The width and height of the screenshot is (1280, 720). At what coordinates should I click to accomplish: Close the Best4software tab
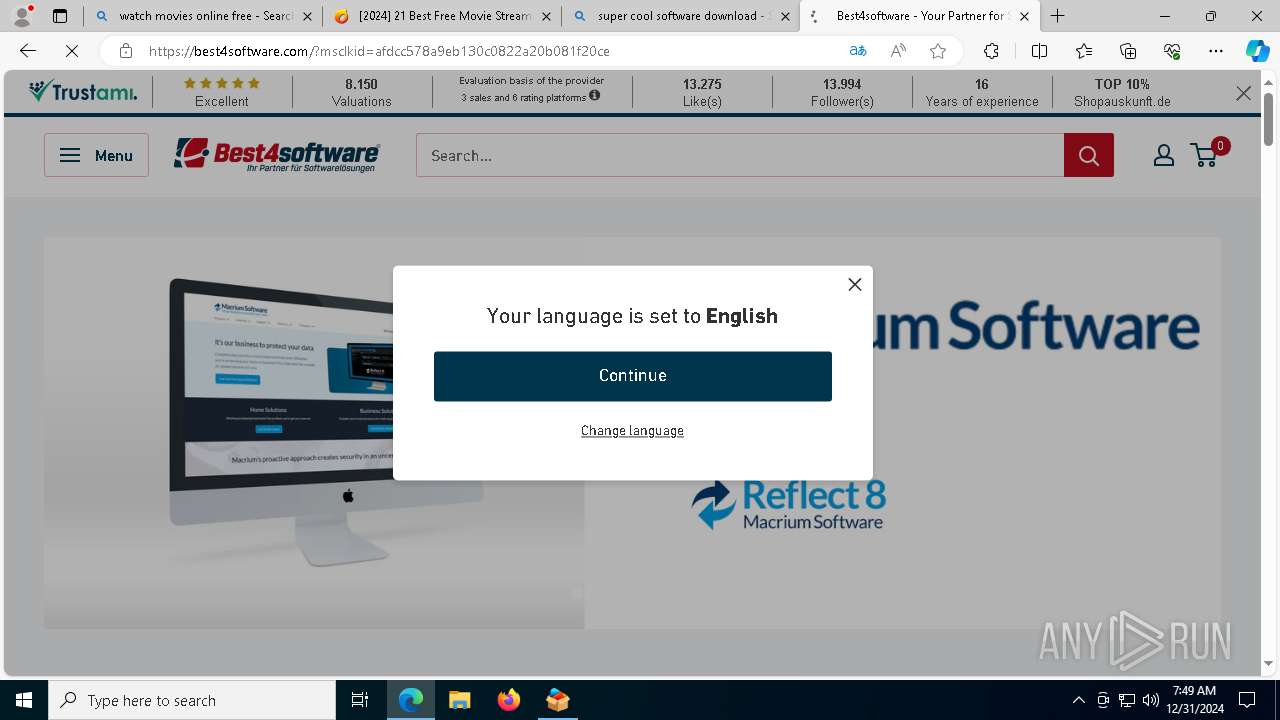(1024, 16)
